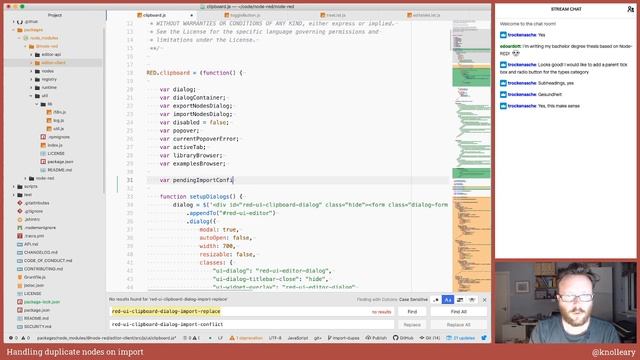Click the Publish icon in status bar

coord(368,338)
